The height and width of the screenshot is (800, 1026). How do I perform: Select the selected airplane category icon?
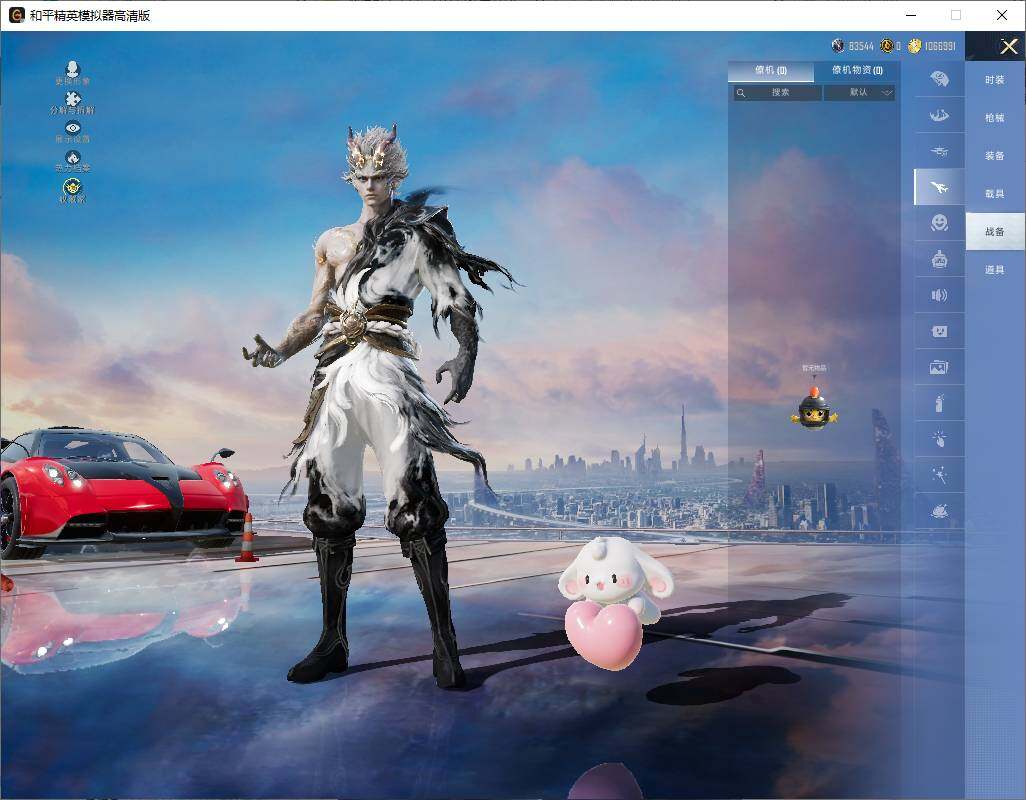pos(939,187)
